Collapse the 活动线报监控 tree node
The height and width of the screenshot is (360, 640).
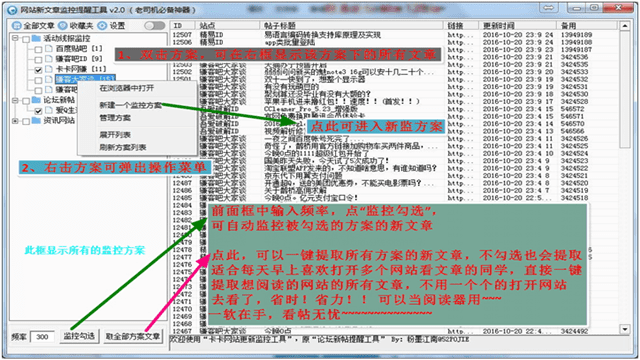tap(15, 39)
